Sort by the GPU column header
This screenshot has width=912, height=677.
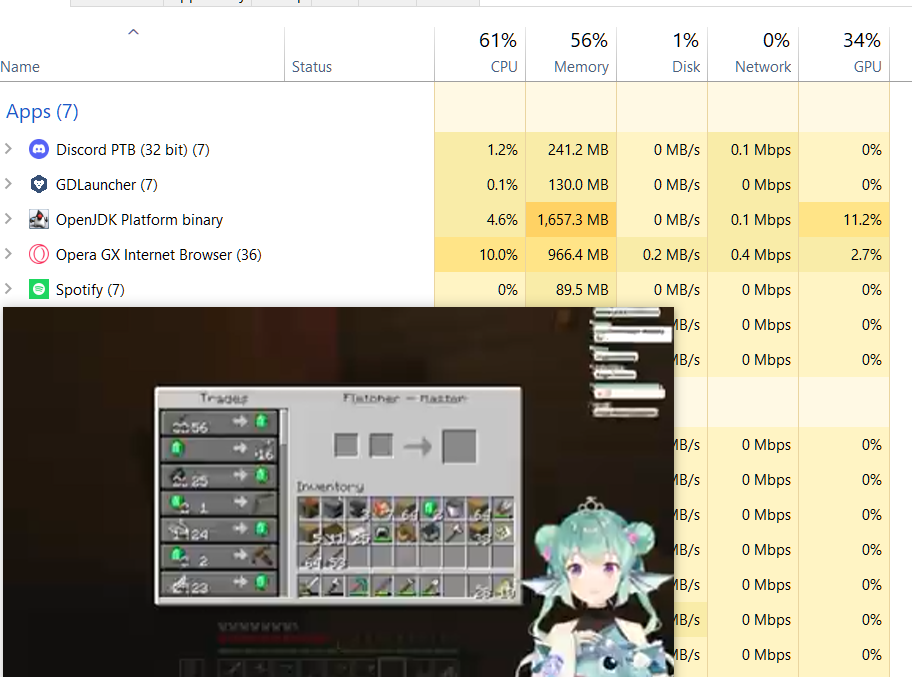point(844,54)
